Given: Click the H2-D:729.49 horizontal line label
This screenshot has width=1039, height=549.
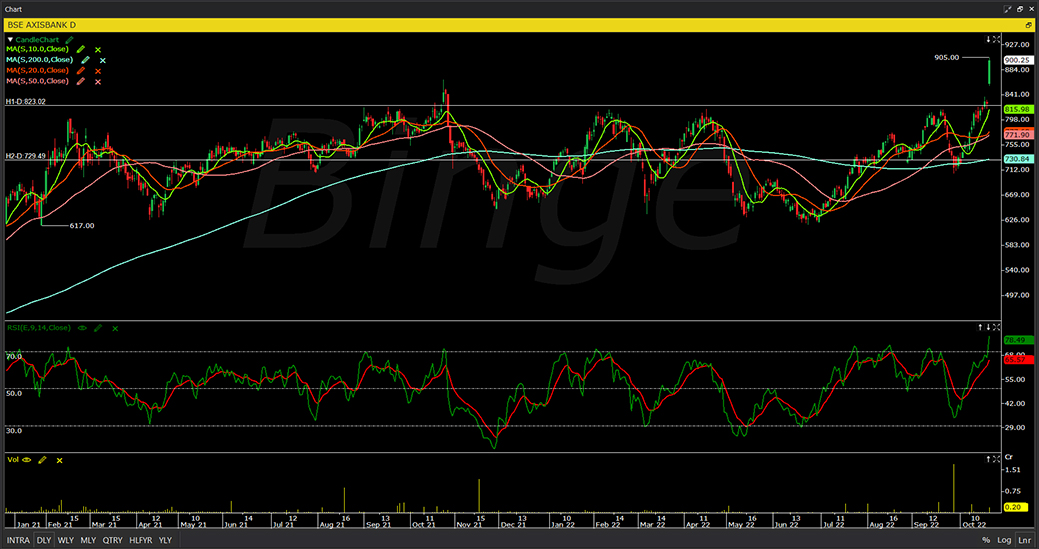Looking at the screenshot, I should click(x=26, y=156).
